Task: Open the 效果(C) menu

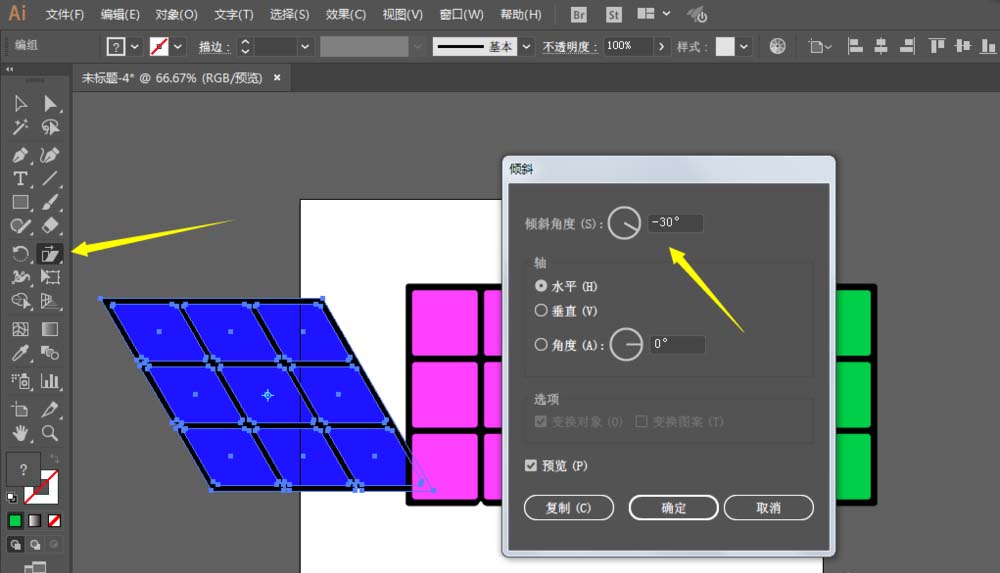Action: pos(346,15)
